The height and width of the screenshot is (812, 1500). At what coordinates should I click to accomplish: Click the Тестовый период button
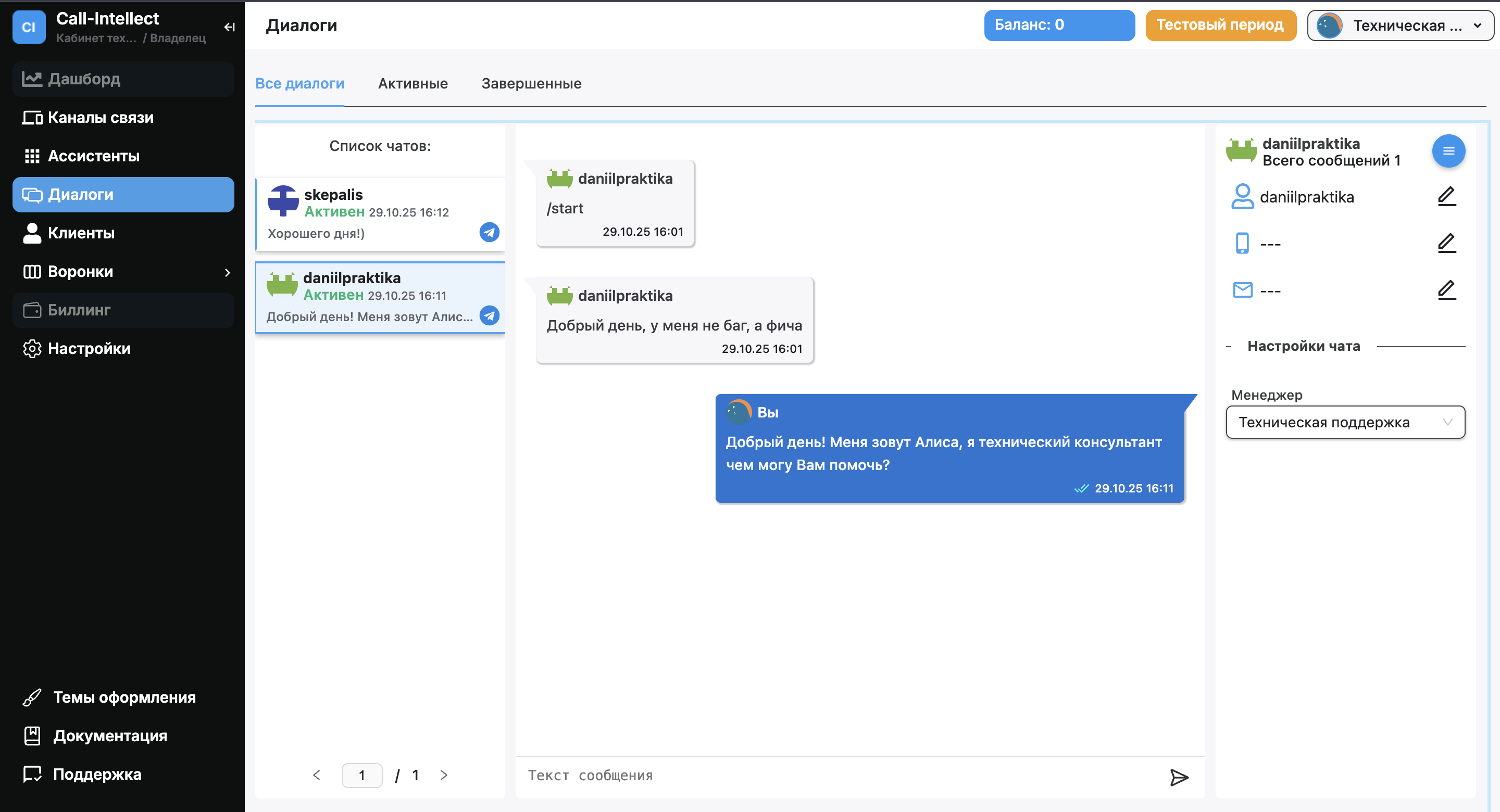(x=1220, y=25)
